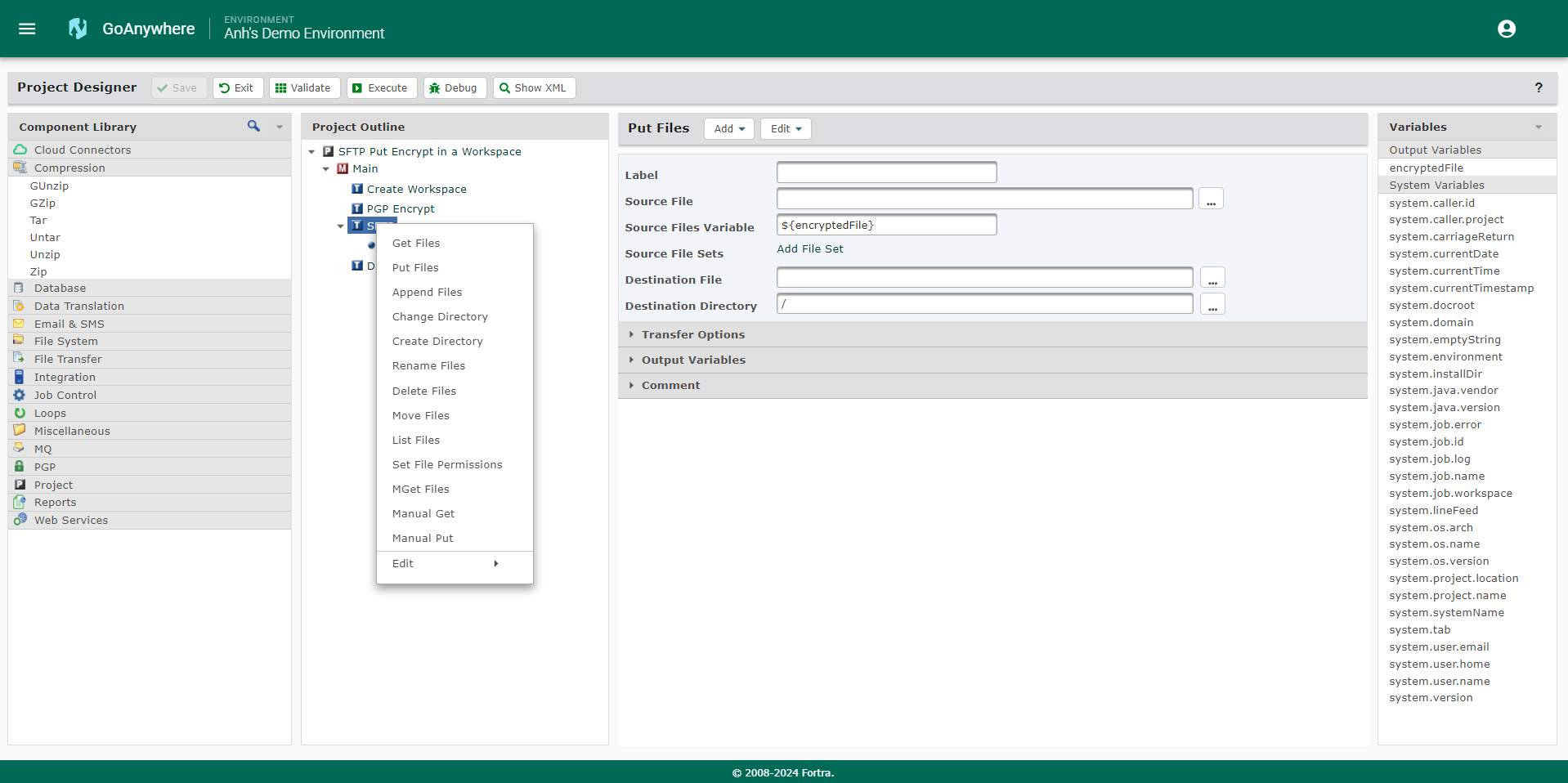Select the PGP lock icon in Component Library

[20, 467]
